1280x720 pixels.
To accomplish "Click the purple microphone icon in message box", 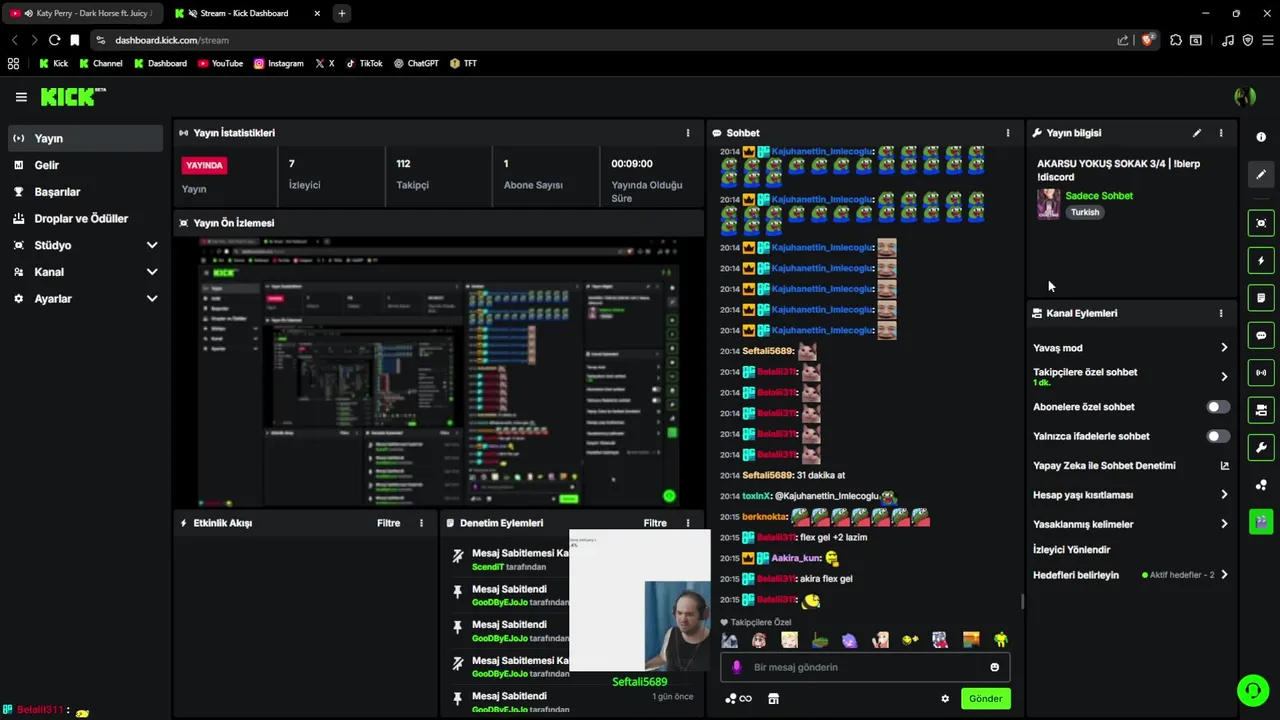I will click(737, 667).
